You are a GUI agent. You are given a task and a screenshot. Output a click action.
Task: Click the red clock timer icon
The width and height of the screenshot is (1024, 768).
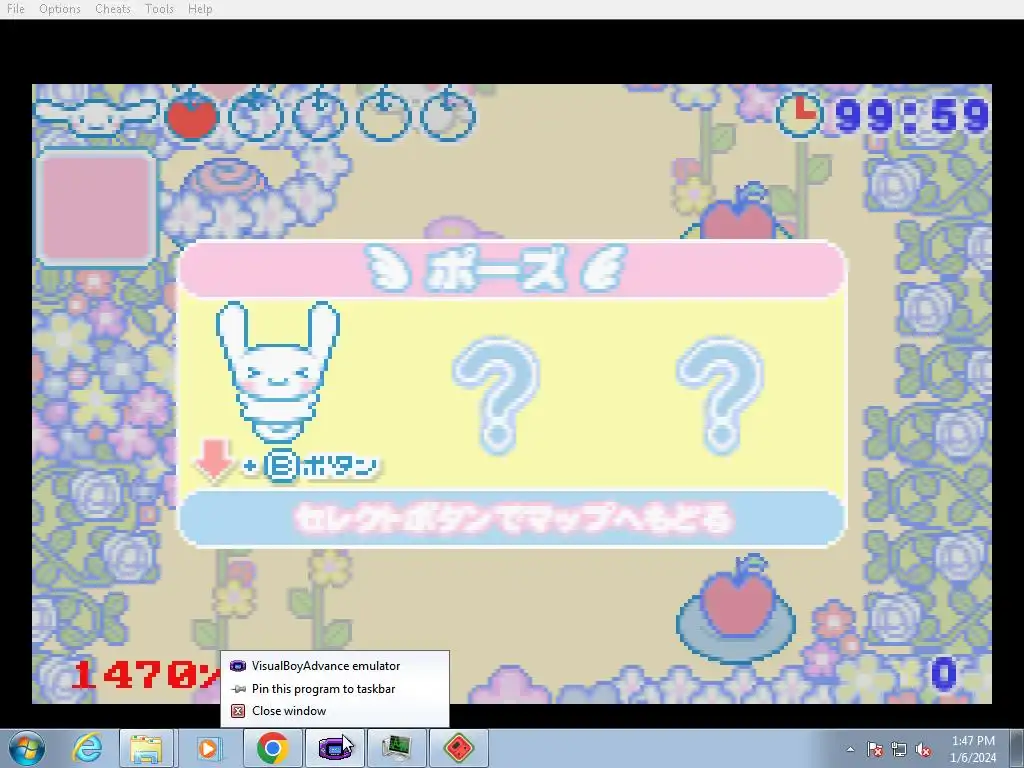(x=798, y=114)
